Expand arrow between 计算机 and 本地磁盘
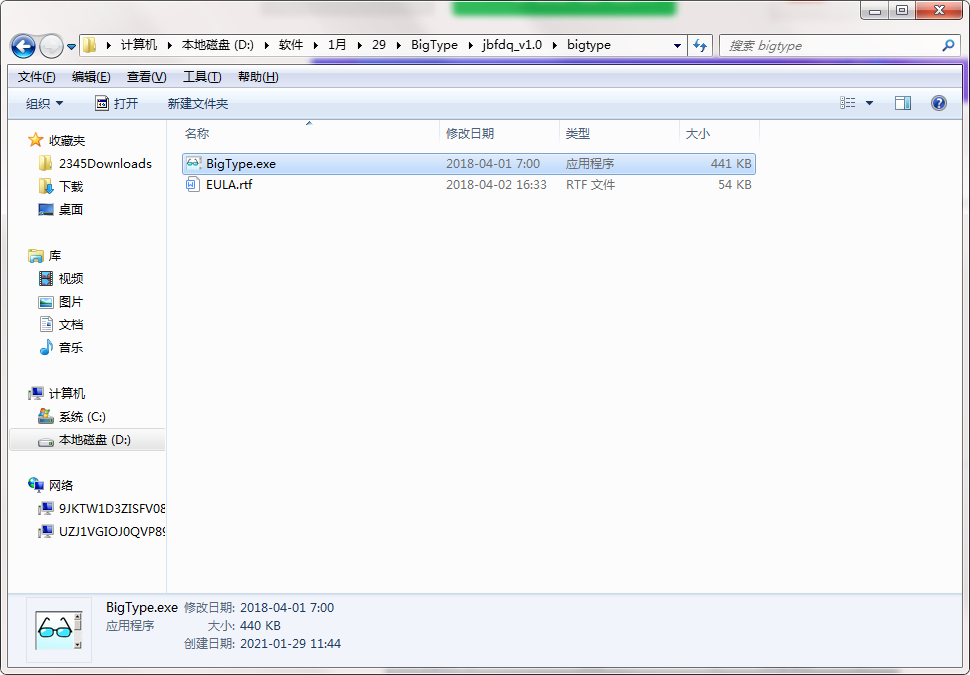970x675 pixels. coord(170,45)
